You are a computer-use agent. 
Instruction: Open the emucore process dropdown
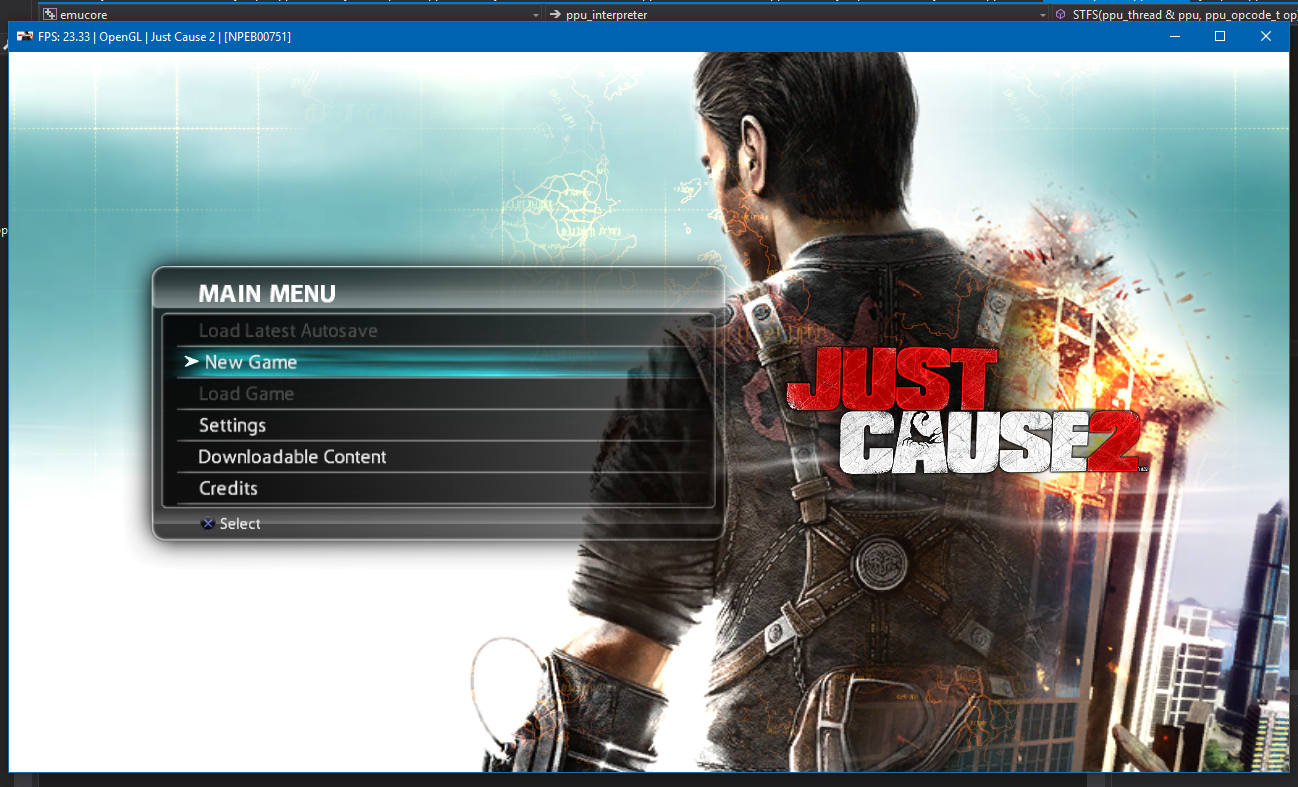point(535,14)
